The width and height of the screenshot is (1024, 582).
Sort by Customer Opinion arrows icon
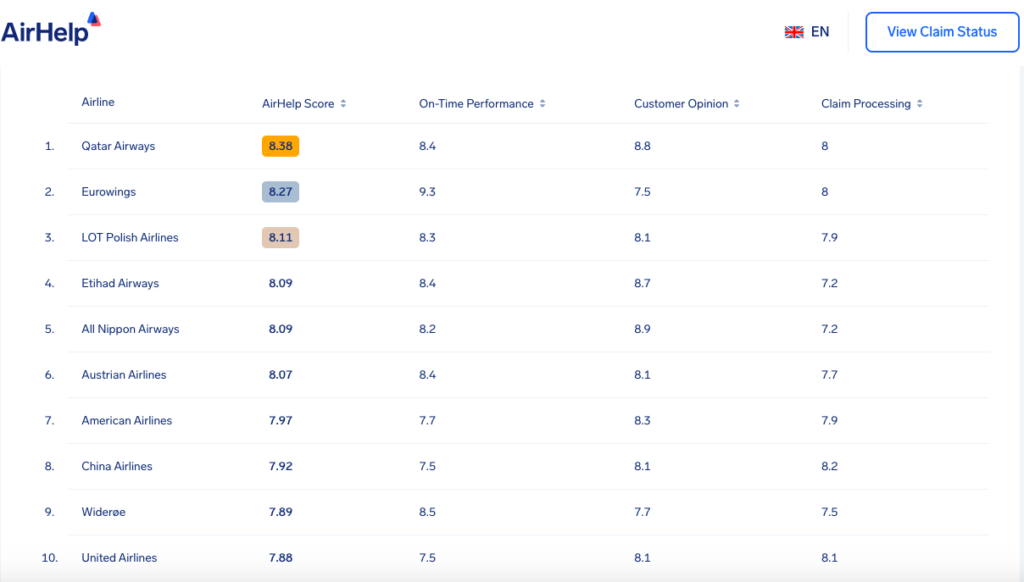point(737,104)
